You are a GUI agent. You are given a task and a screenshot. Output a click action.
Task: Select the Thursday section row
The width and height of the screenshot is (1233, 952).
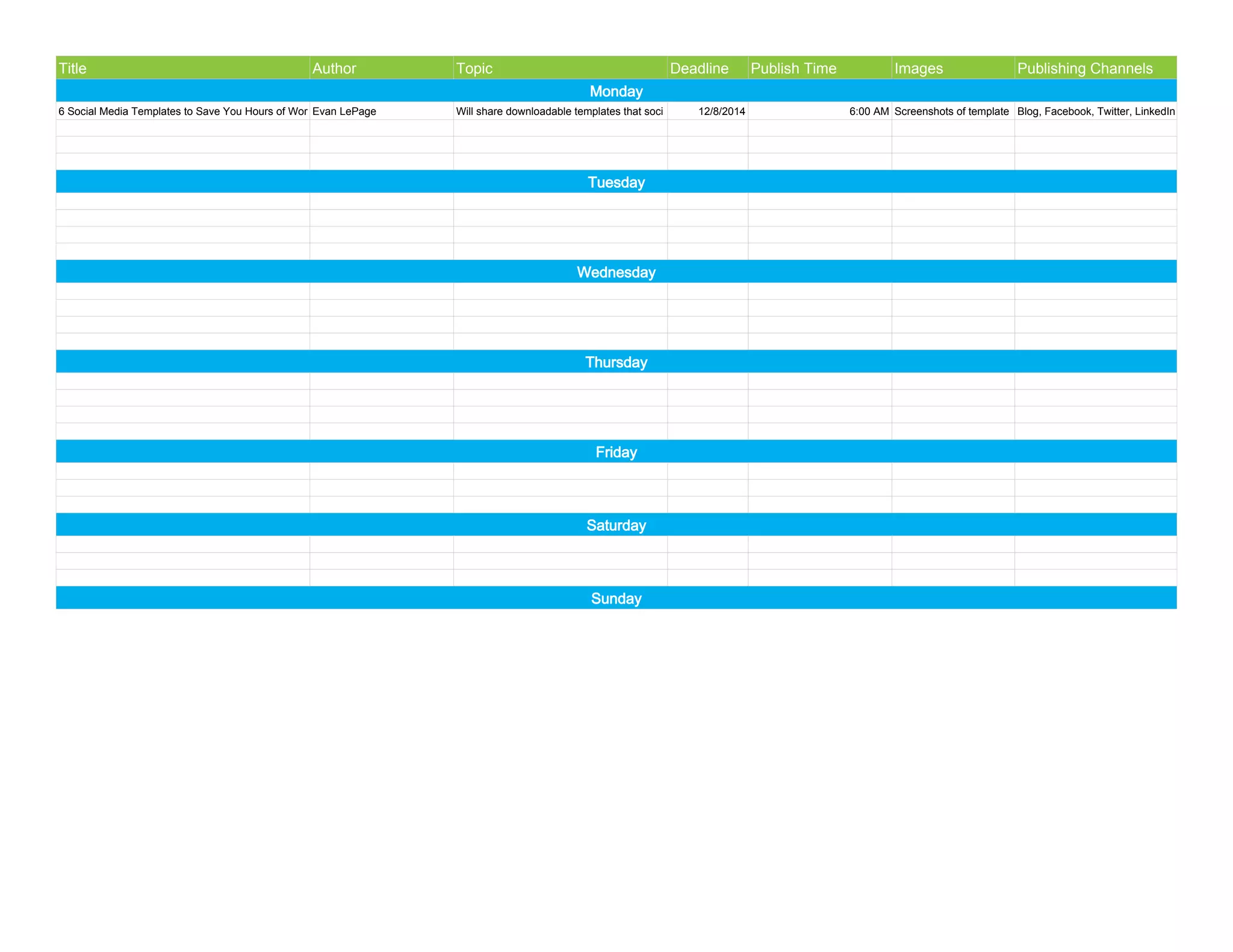616,362
